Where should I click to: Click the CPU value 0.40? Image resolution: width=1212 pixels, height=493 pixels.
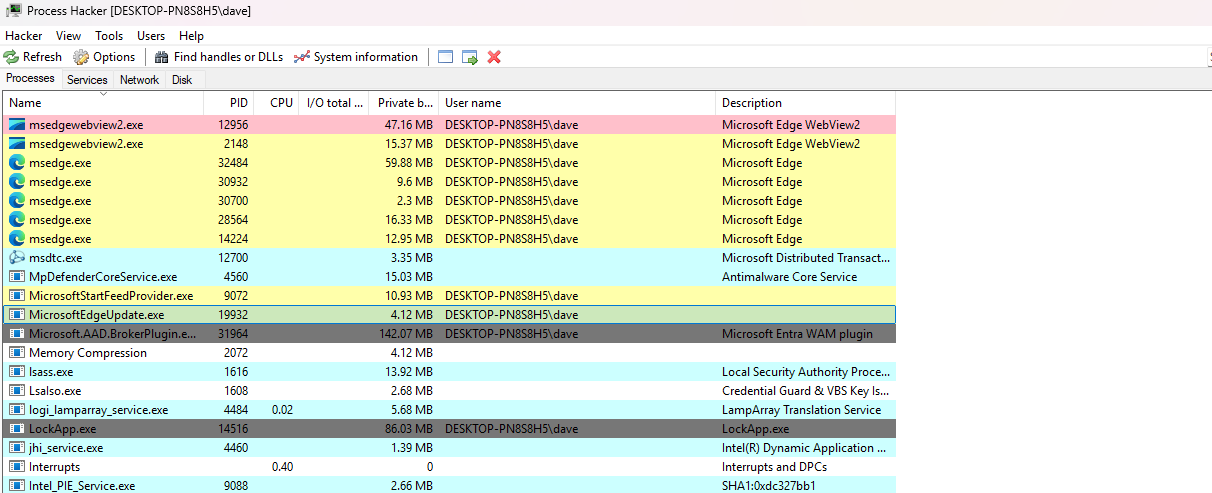283,467
